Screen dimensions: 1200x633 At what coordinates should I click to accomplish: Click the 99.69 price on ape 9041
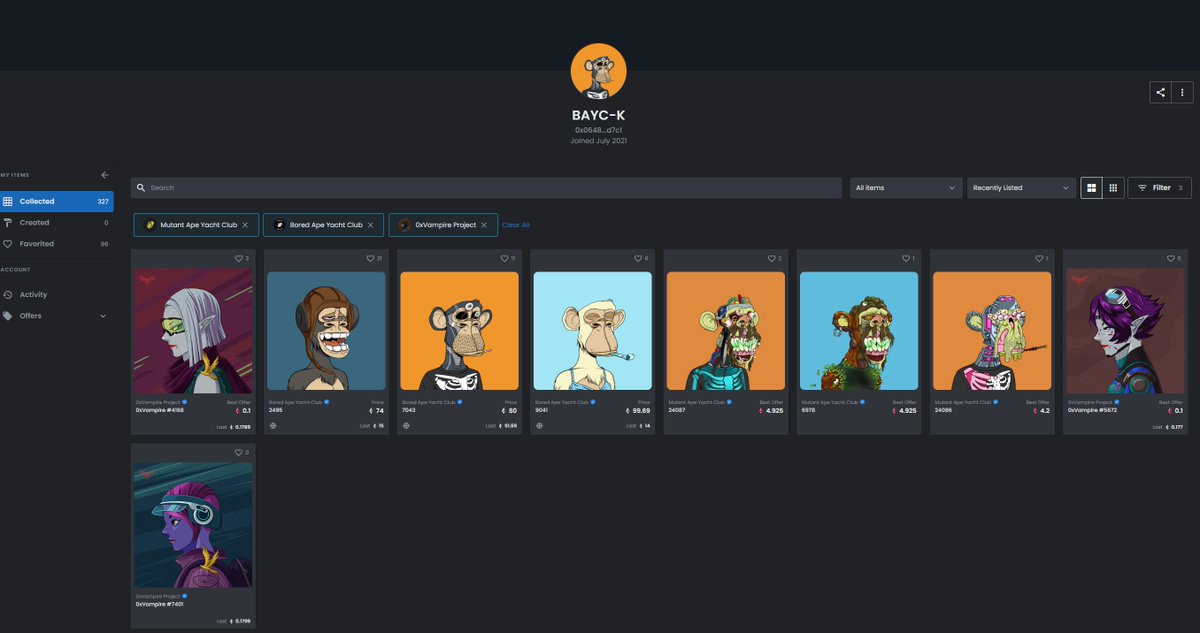639,410
